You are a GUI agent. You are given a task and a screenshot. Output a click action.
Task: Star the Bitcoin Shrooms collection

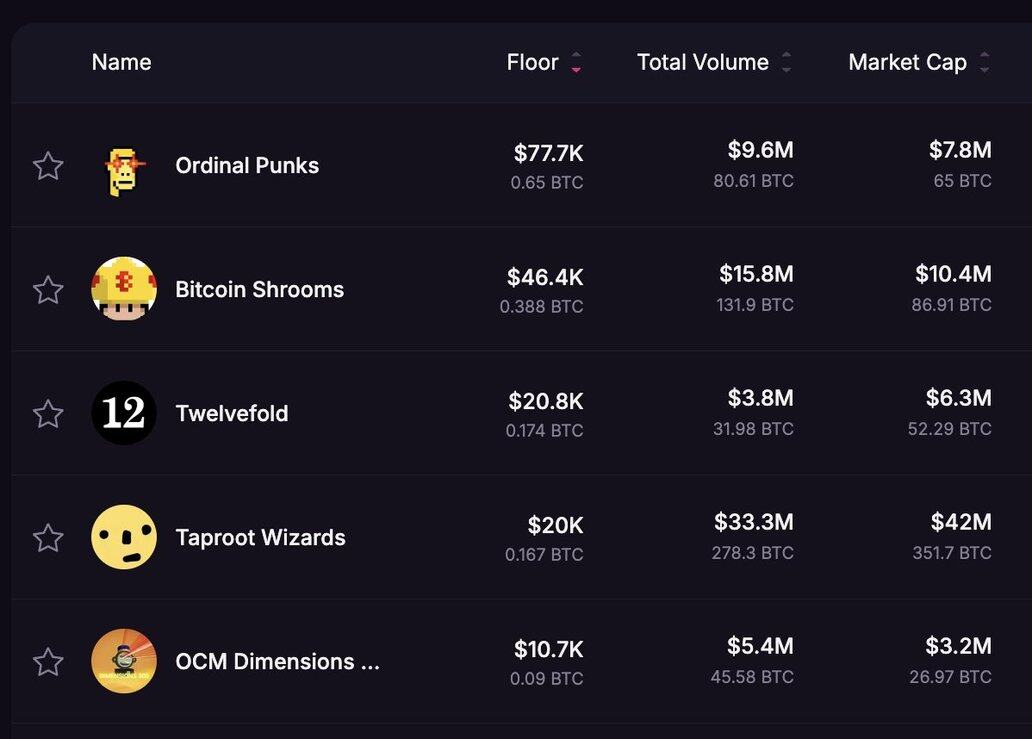(x=48, y=290)
